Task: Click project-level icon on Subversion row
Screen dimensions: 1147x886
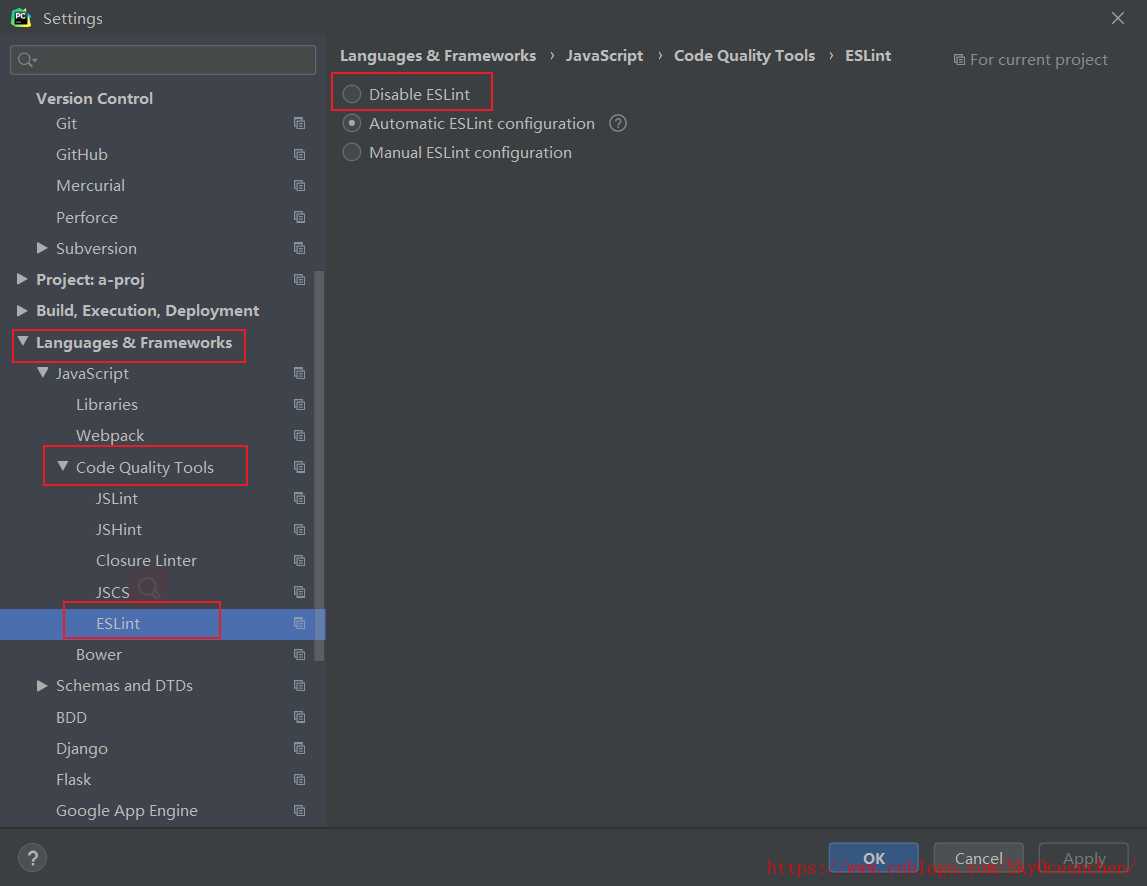Action: coord(299,248)
